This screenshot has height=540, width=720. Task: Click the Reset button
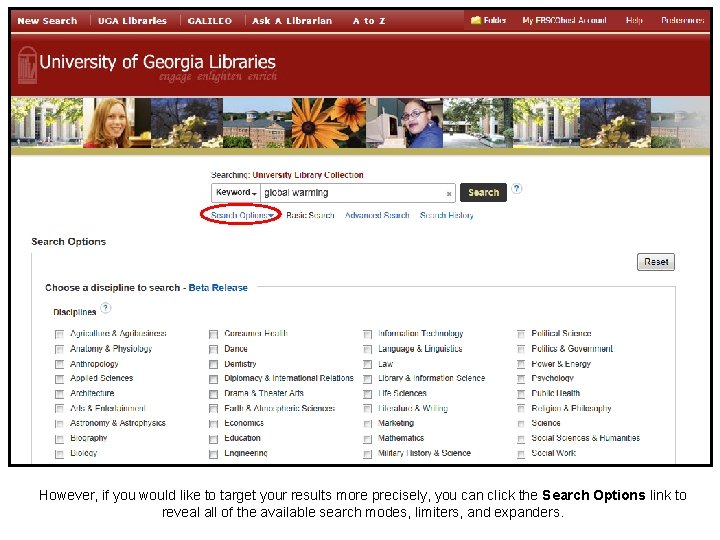click(656, 262)
